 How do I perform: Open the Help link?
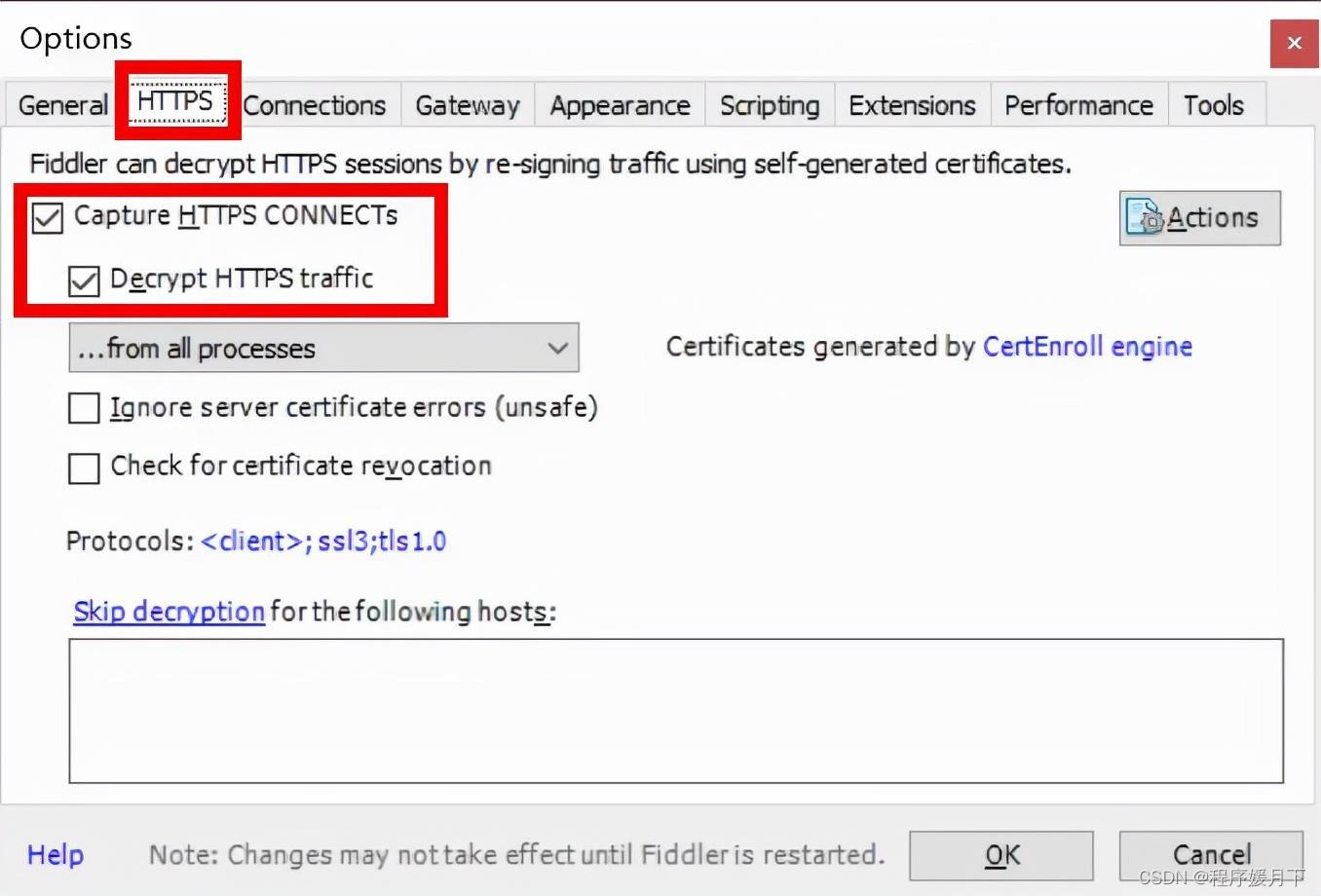(x=56, y=855)
